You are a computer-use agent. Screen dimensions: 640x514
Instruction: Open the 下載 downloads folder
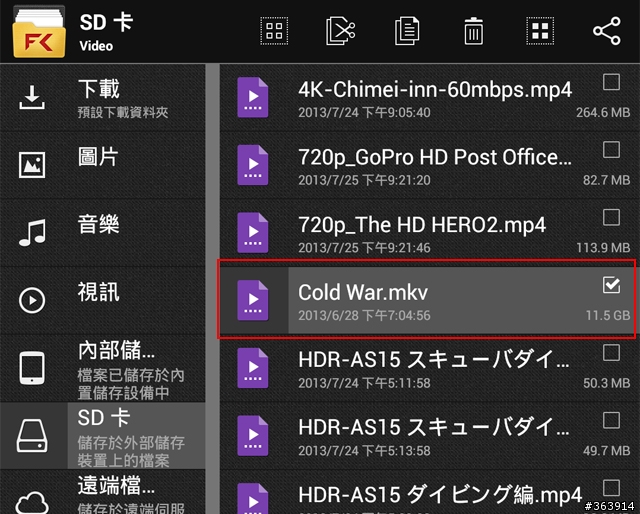[102, 98]
